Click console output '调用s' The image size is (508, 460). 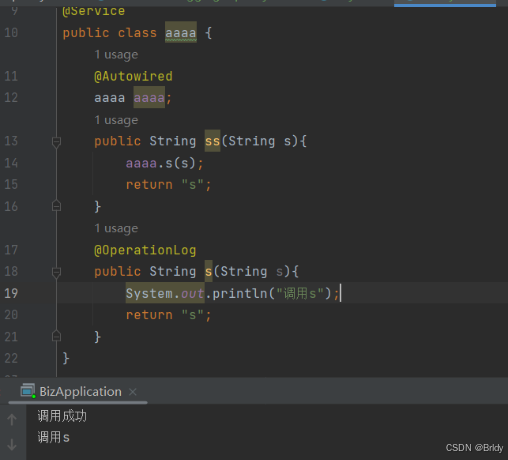click(54, 437)
